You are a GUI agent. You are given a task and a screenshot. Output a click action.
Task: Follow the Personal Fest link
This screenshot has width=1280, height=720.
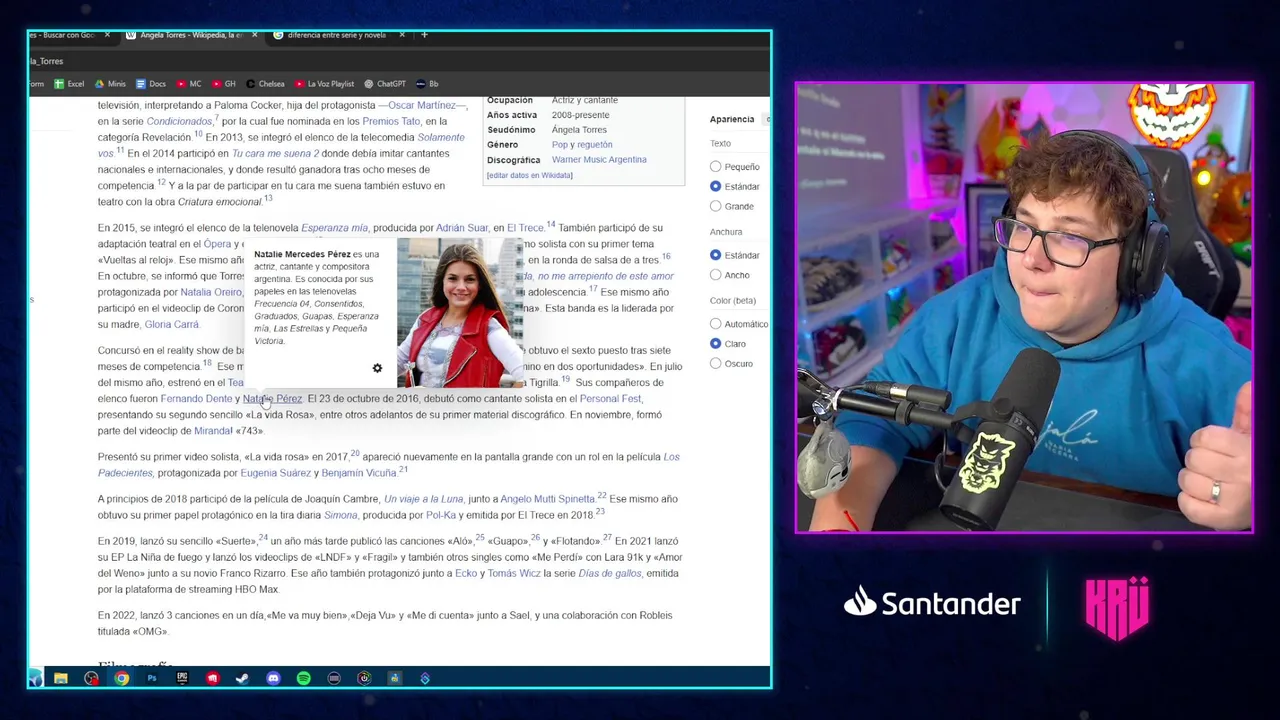click(x=610, y=399)
